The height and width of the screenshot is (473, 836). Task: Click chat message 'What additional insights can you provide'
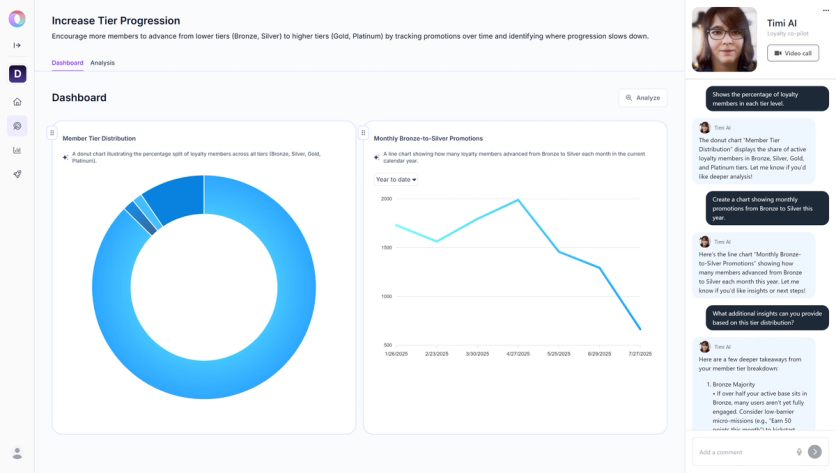tap(767, 318)
